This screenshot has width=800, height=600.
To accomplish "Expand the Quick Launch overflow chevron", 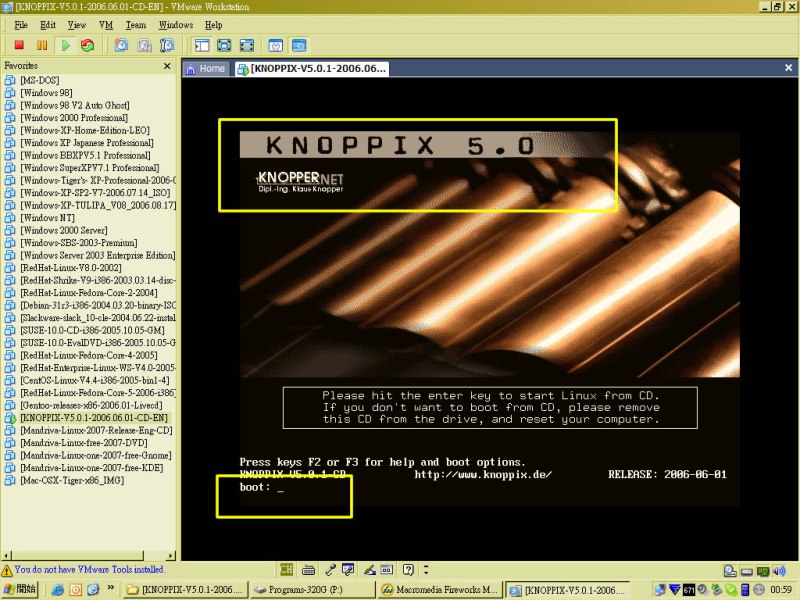I will pos(111,588).
